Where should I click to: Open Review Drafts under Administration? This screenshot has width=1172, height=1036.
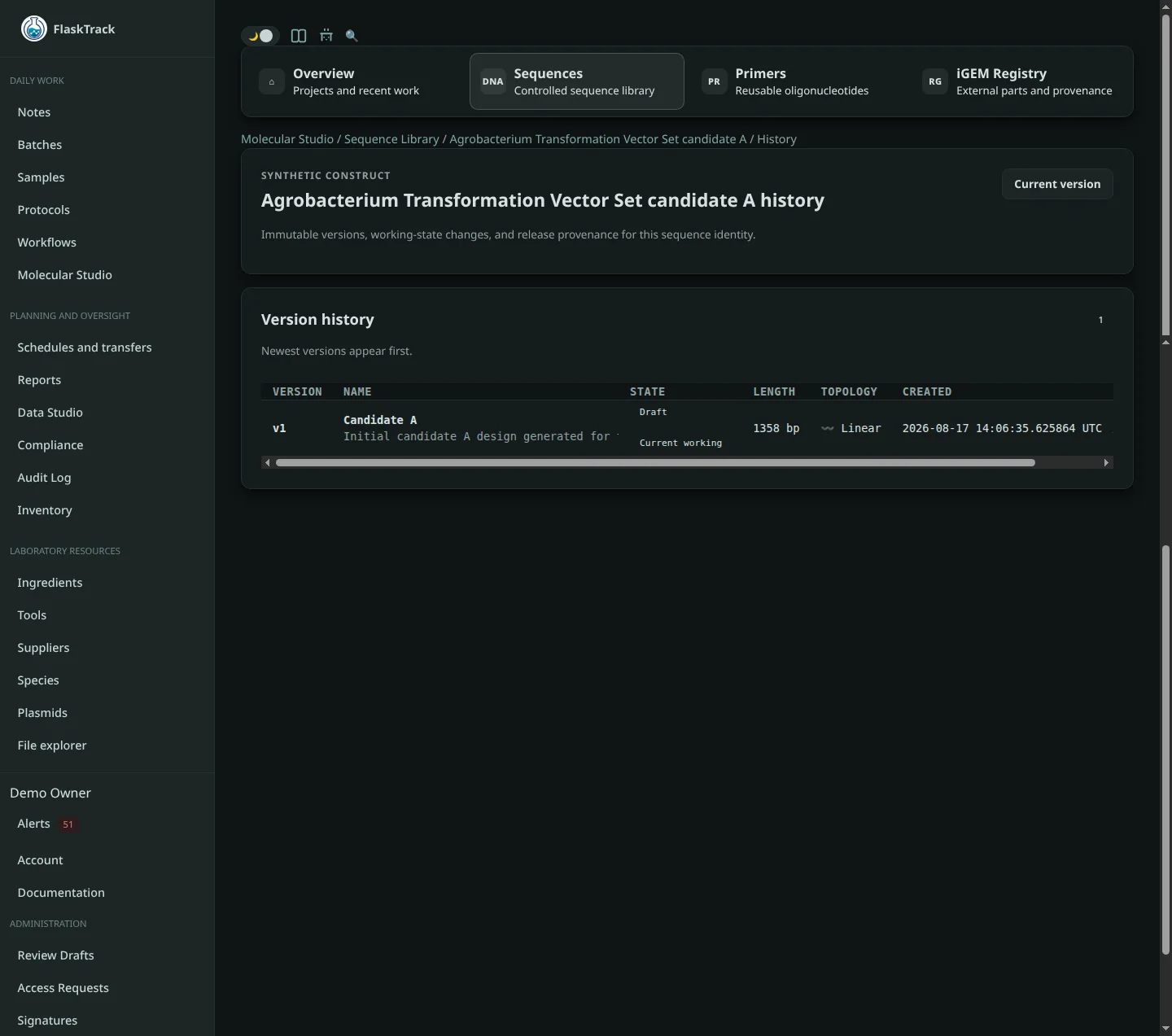55,955
